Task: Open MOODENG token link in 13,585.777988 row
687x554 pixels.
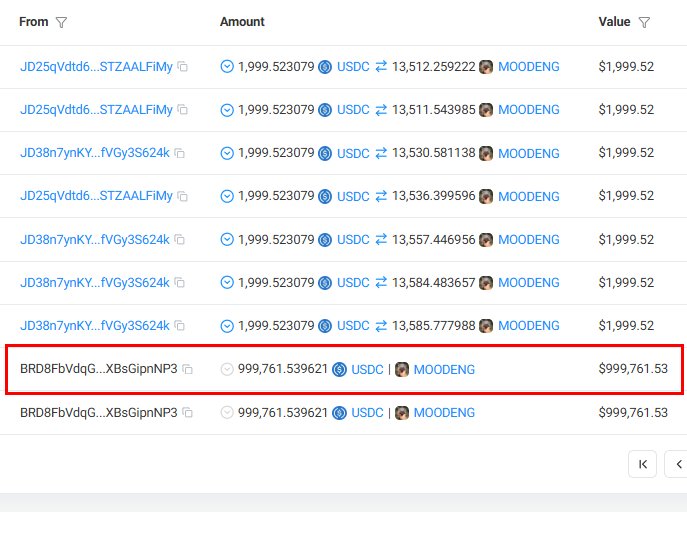Action: 529,326
